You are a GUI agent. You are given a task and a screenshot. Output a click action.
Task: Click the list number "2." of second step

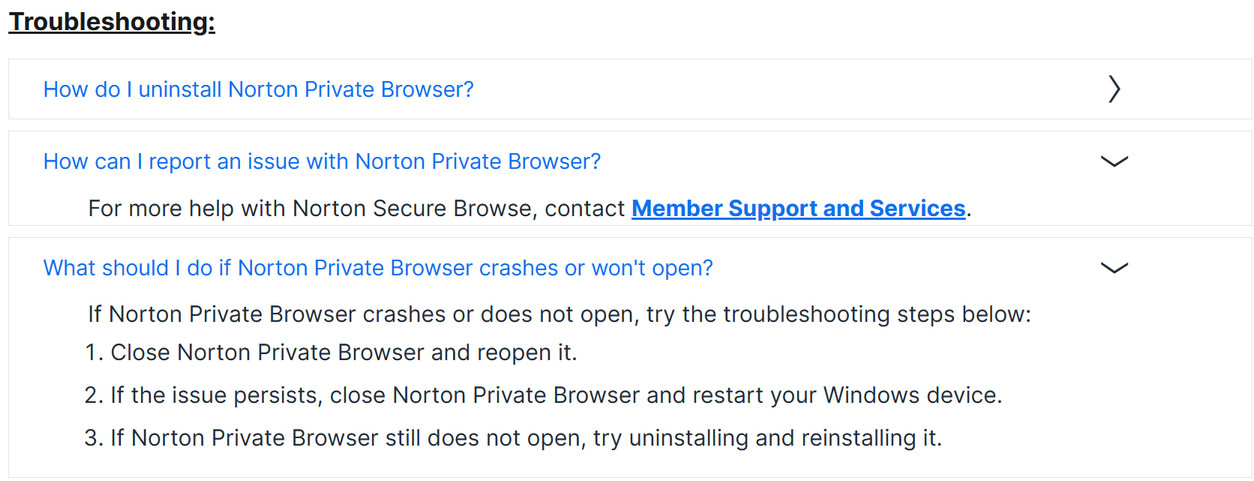click(94, 395)
